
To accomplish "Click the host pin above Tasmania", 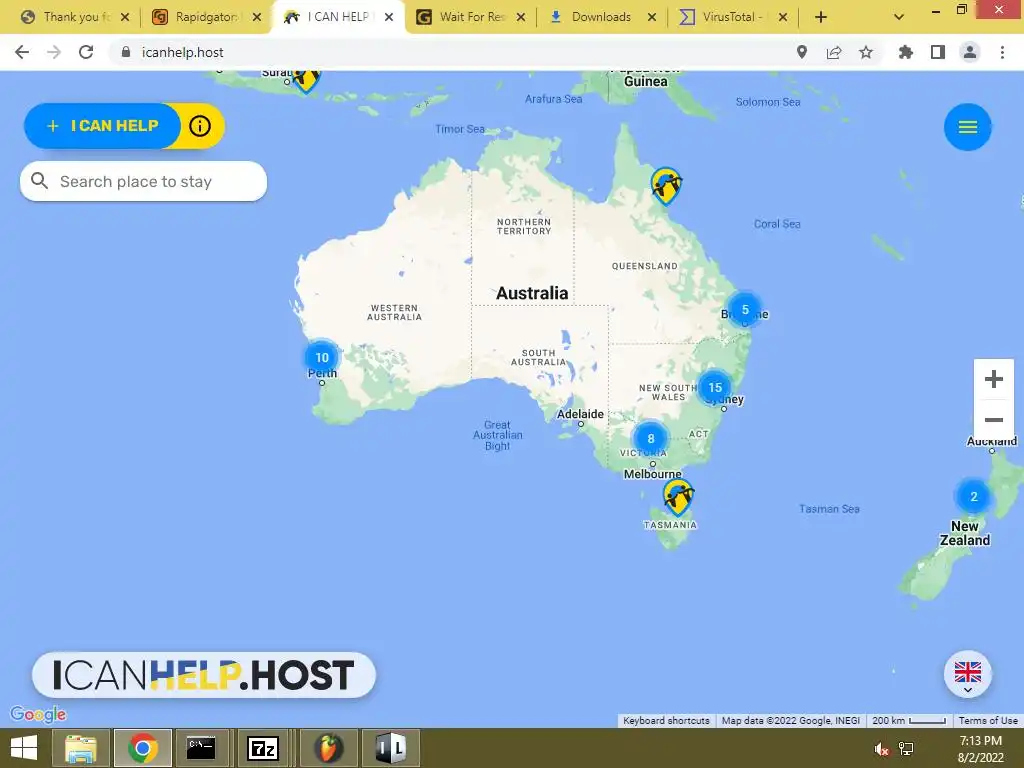I will 678,497.
